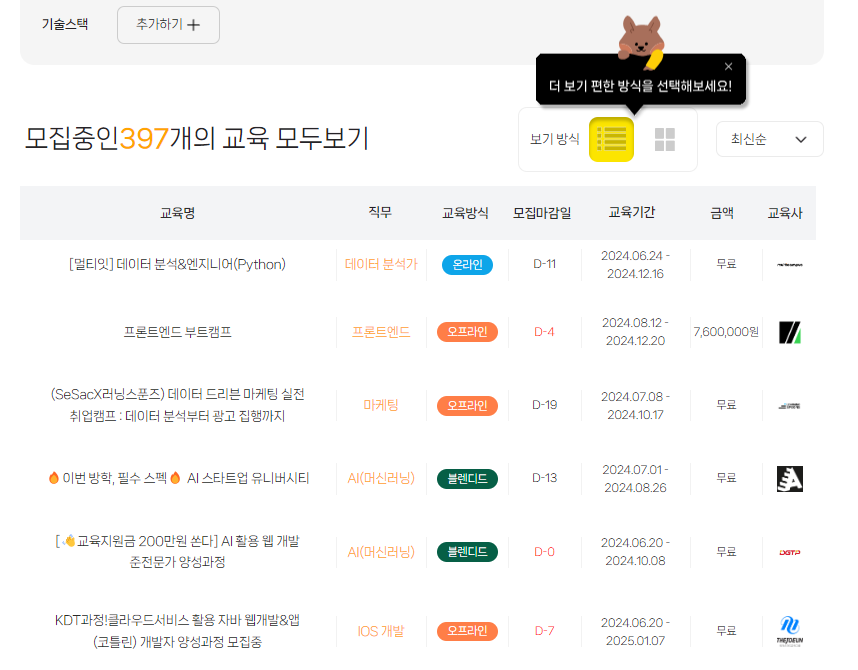Click the 교육방식 column header
Viewport: 858px width, 670px height.
465,213
